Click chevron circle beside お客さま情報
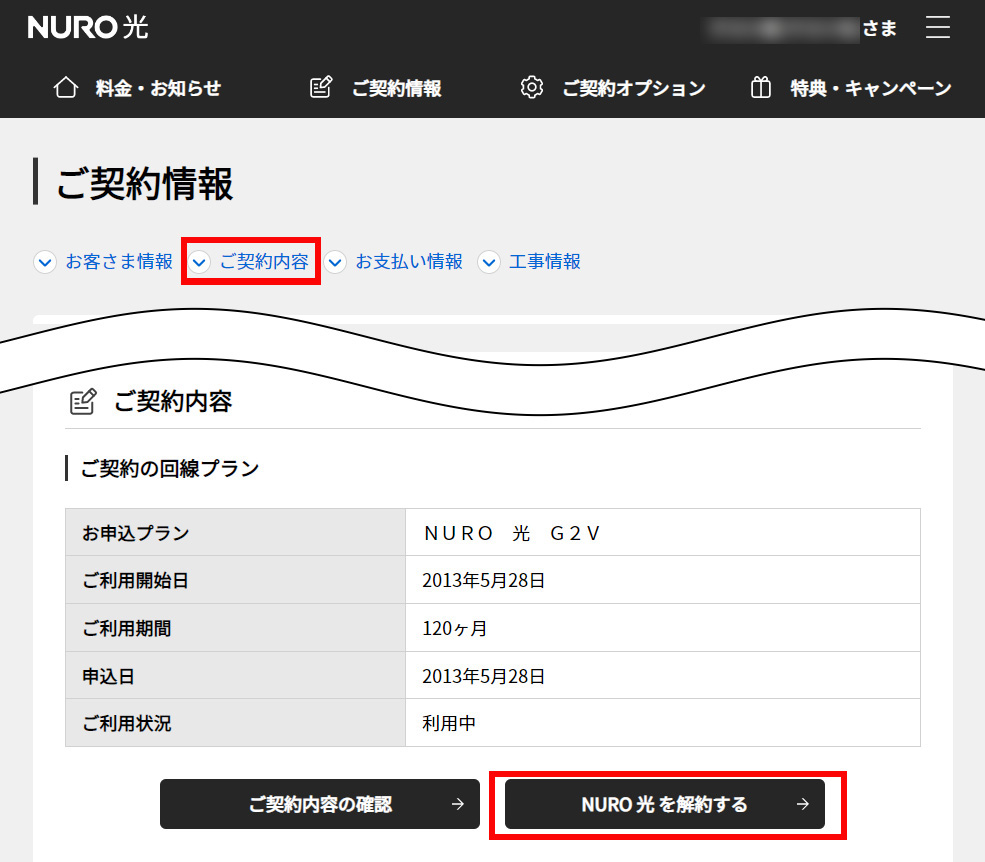This screenshot has width=985, height=862. (45, 261)
